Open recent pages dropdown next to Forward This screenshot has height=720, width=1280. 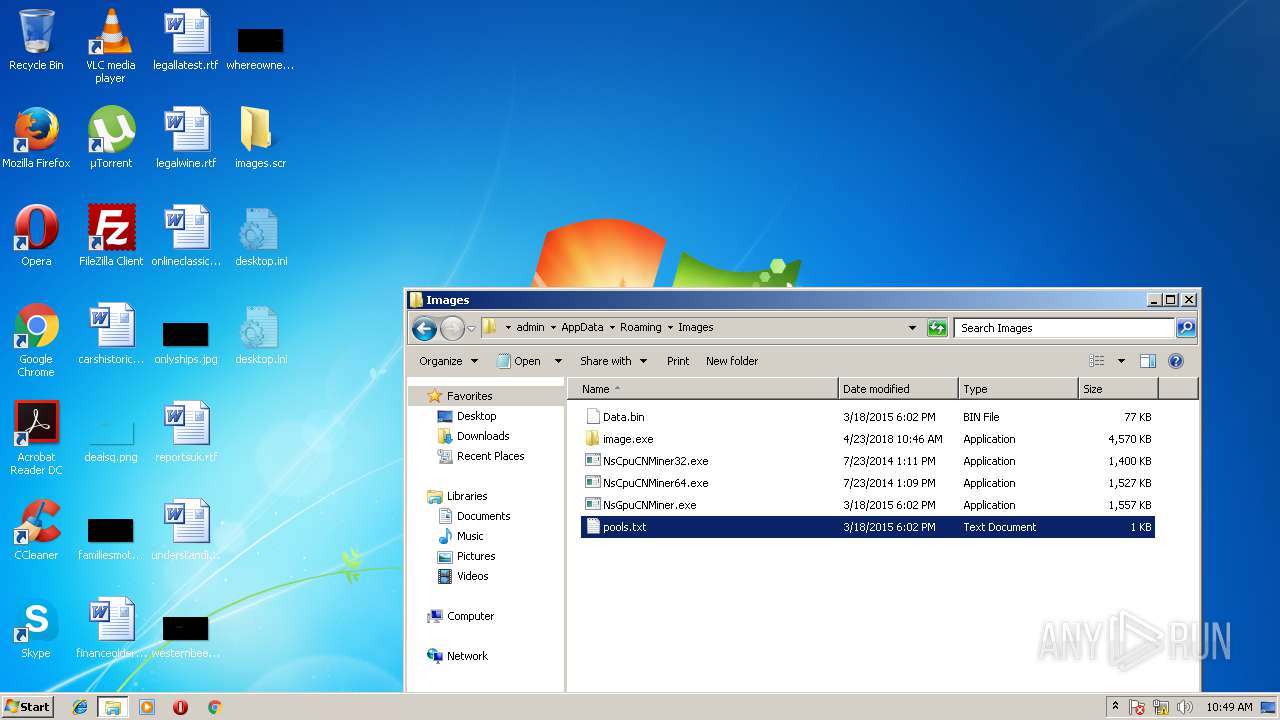[x=471, y=328]
